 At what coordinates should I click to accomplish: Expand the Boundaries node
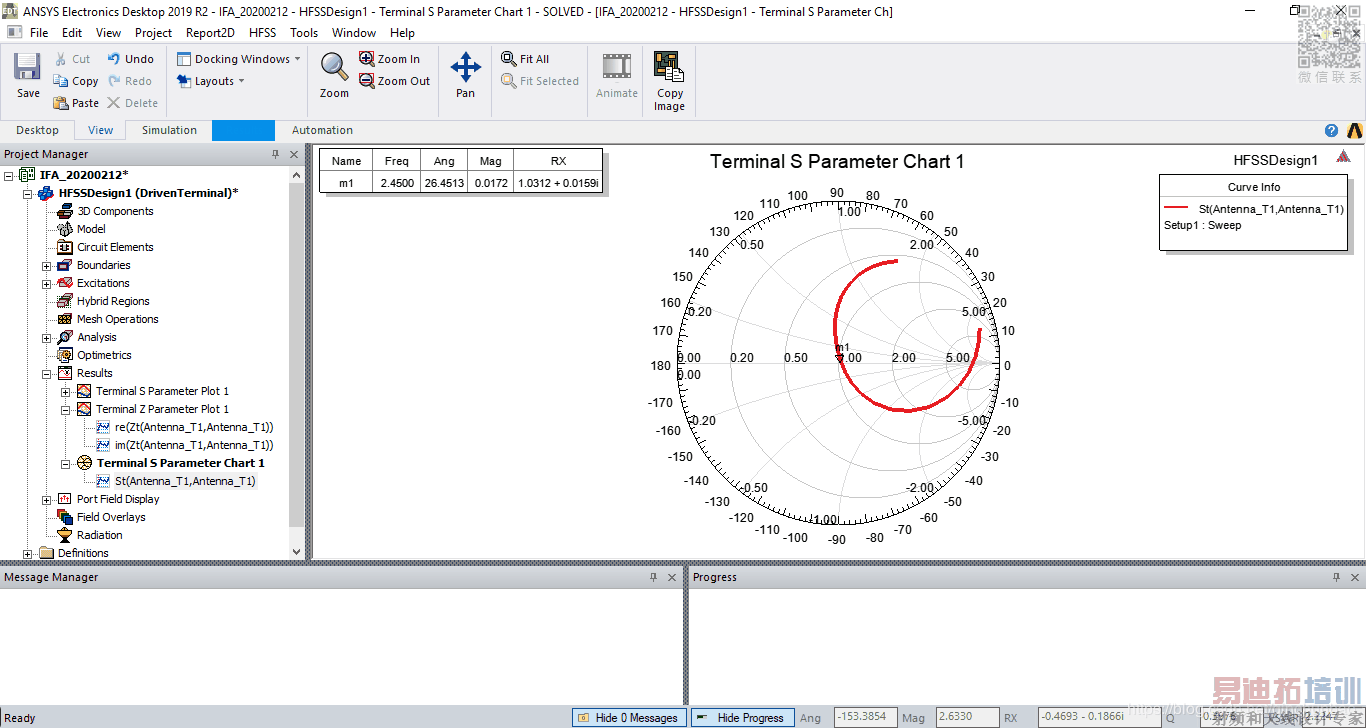coord(47,265)
